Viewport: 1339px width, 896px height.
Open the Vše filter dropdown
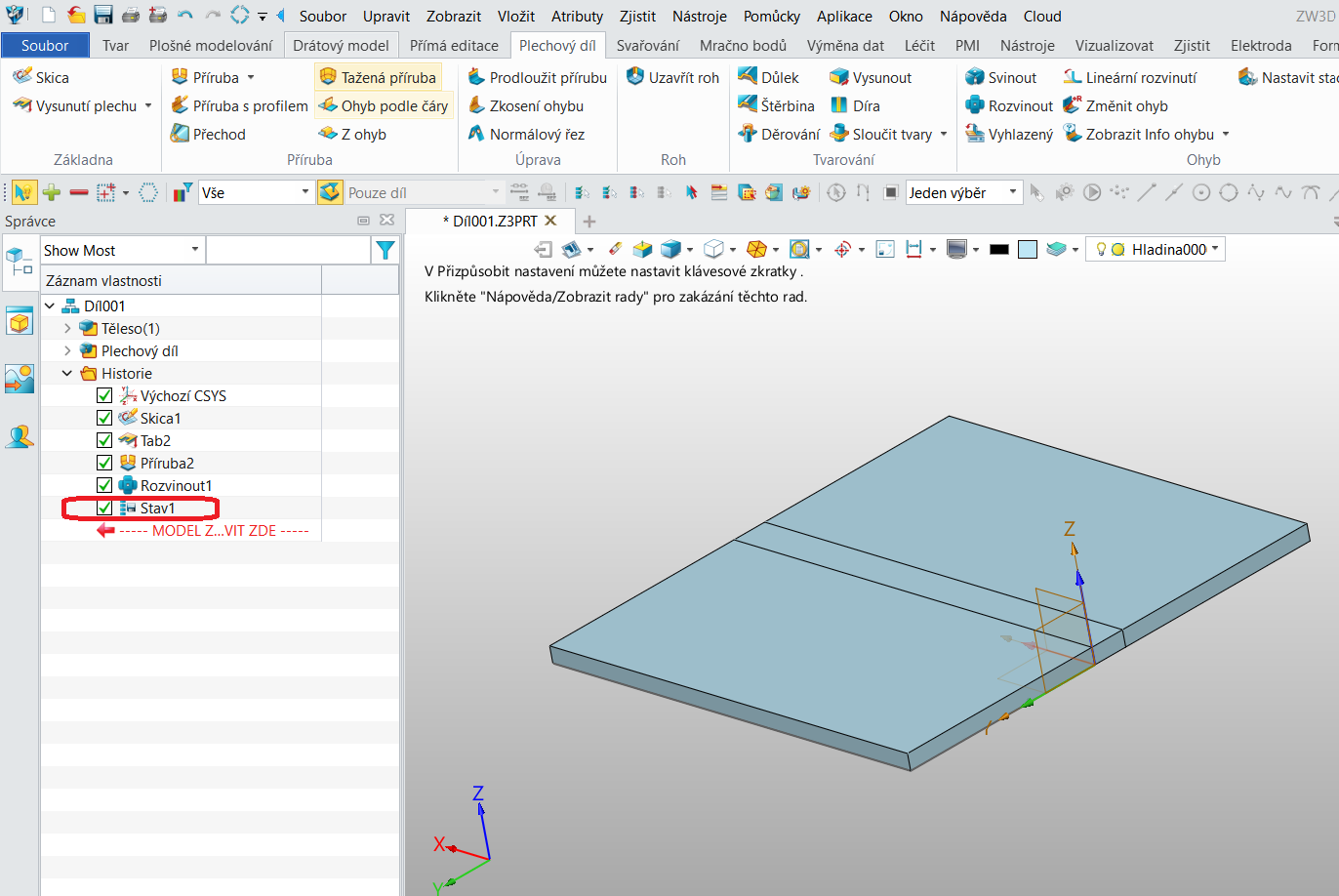tap(256, 193)
